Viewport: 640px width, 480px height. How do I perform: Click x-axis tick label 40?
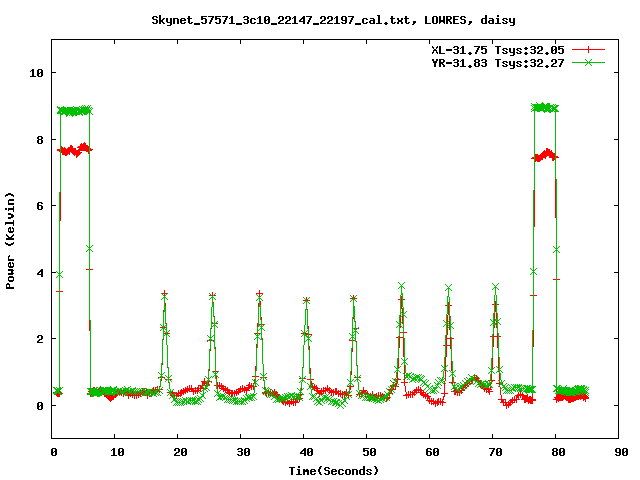coord(306,452)
